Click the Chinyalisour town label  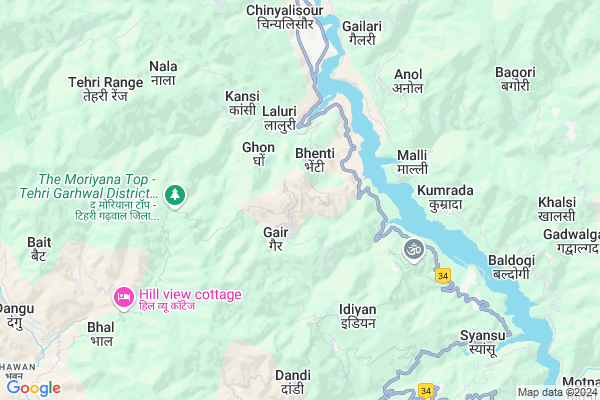pyautogui.click(x=284, y=17)
